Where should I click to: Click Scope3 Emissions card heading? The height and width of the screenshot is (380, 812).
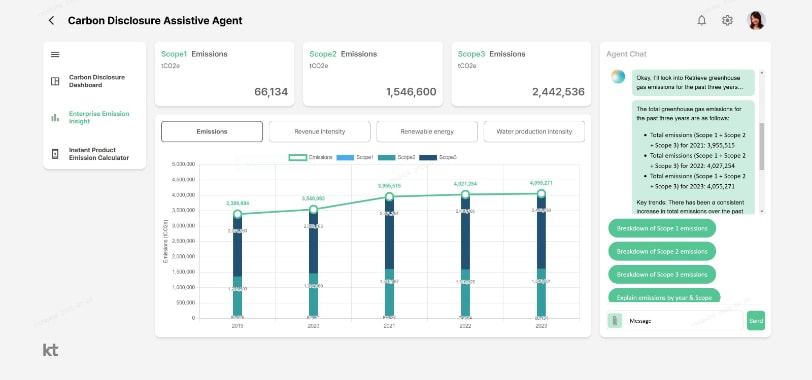tap(491, 54)
